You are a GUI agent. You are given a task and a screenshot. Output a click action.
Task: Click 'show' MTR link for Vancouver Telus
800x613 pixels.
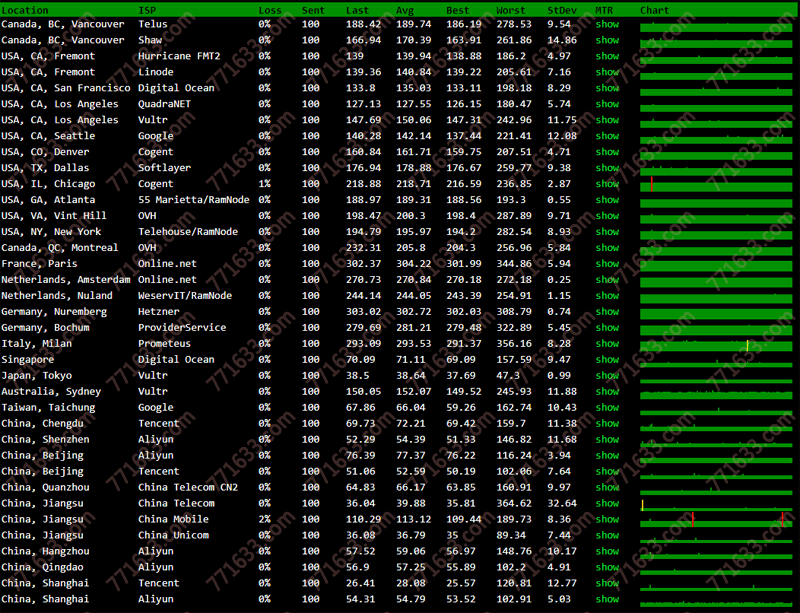coord(607,24)
